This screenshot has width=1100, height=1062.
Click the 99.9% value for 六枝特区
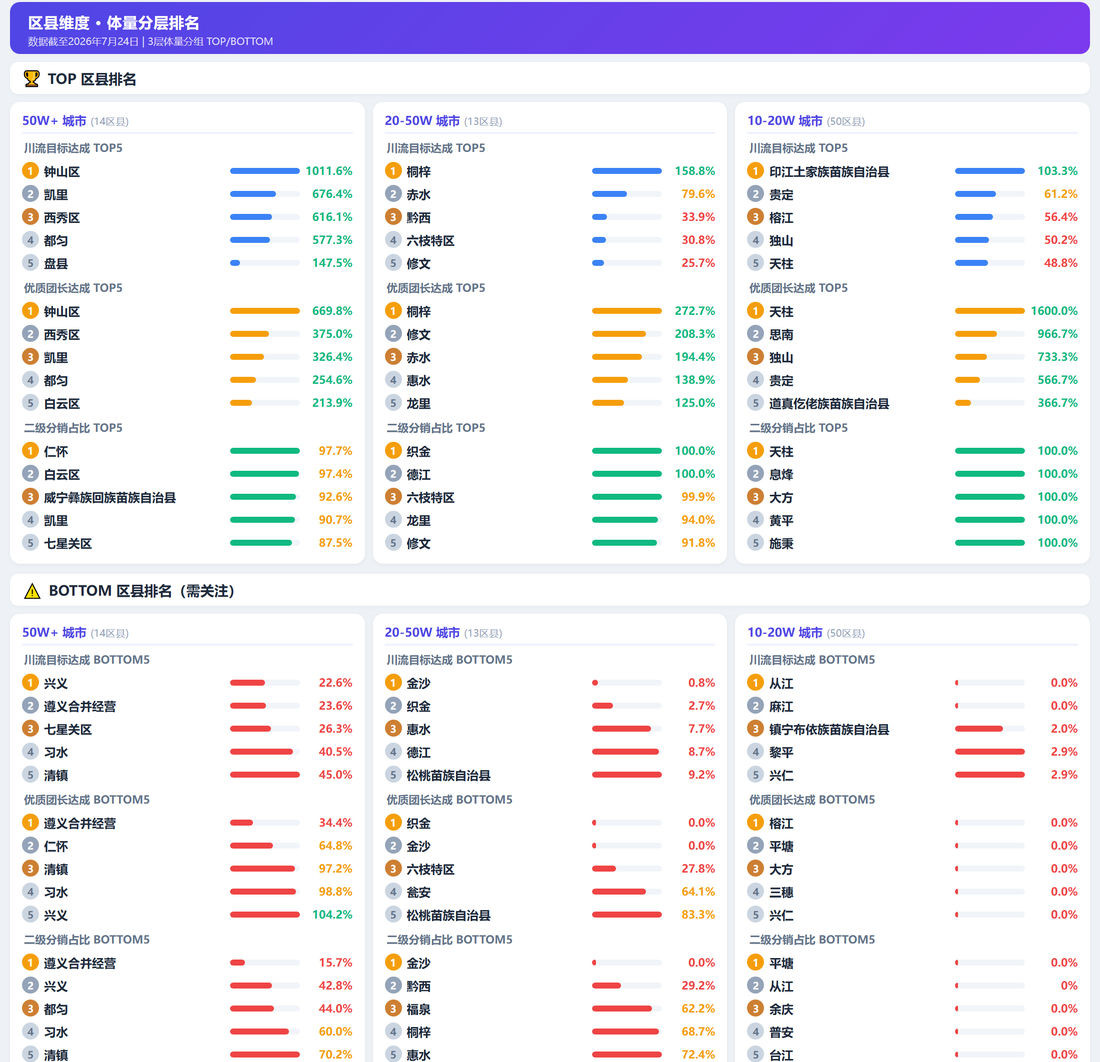click(x=698, y=497)
